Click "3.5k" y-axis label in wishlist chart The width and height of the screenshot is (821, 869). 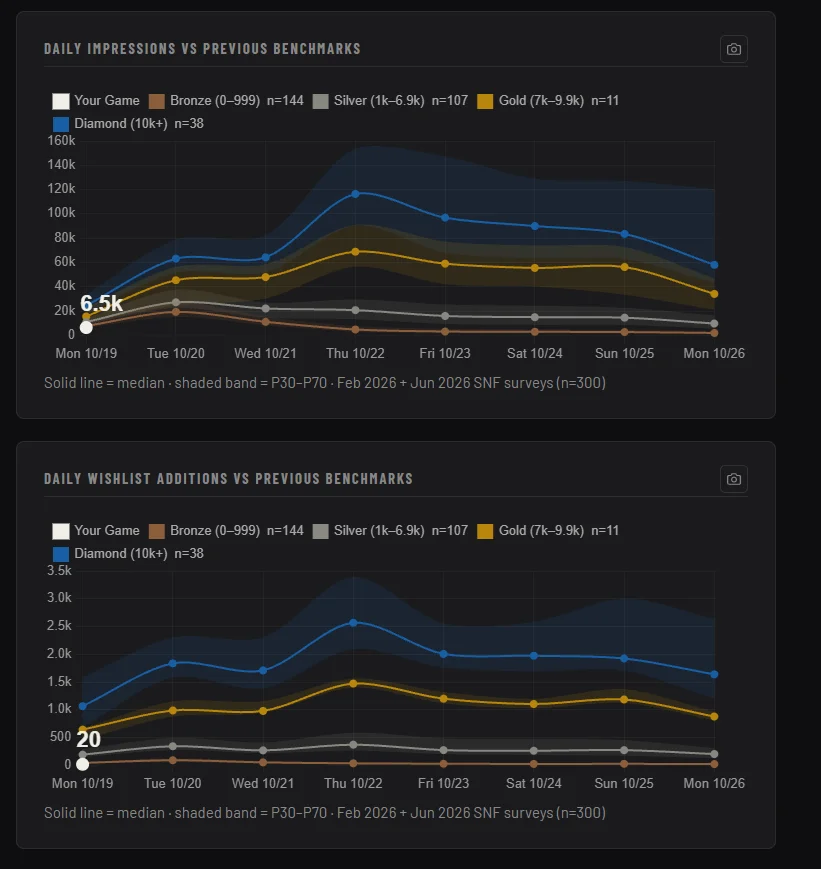point(59,571)
